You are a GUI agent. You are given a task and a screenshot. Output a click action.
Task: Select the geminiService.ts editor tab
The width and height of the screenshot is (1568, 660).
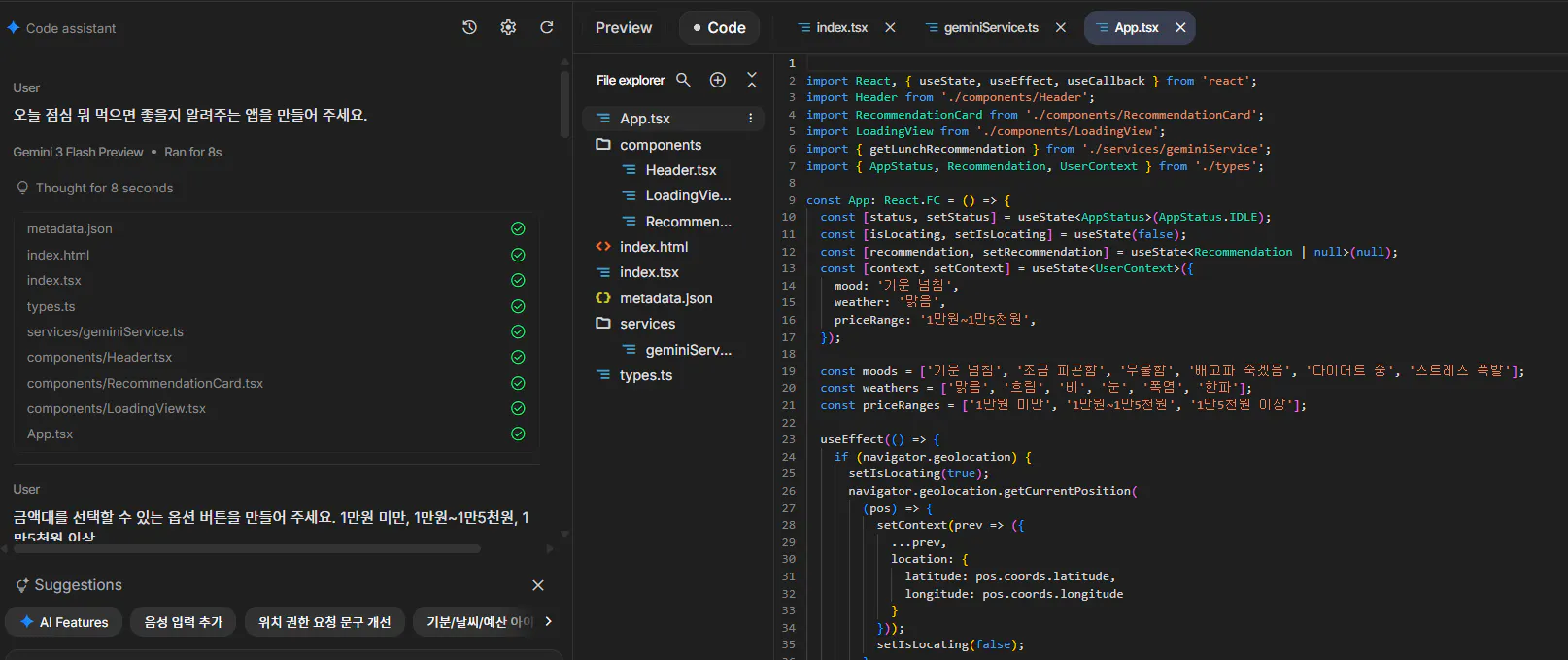pyautogui.click(x=990, y=27)
